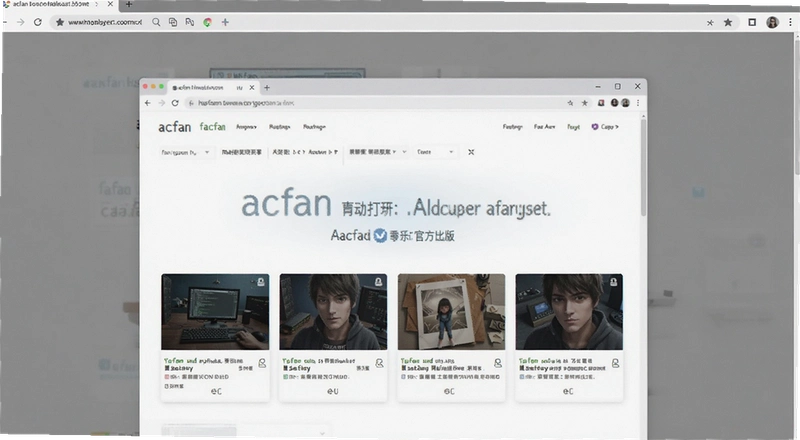
Task: Click the square extension icon in the outer browser
Action: (752, 22)
